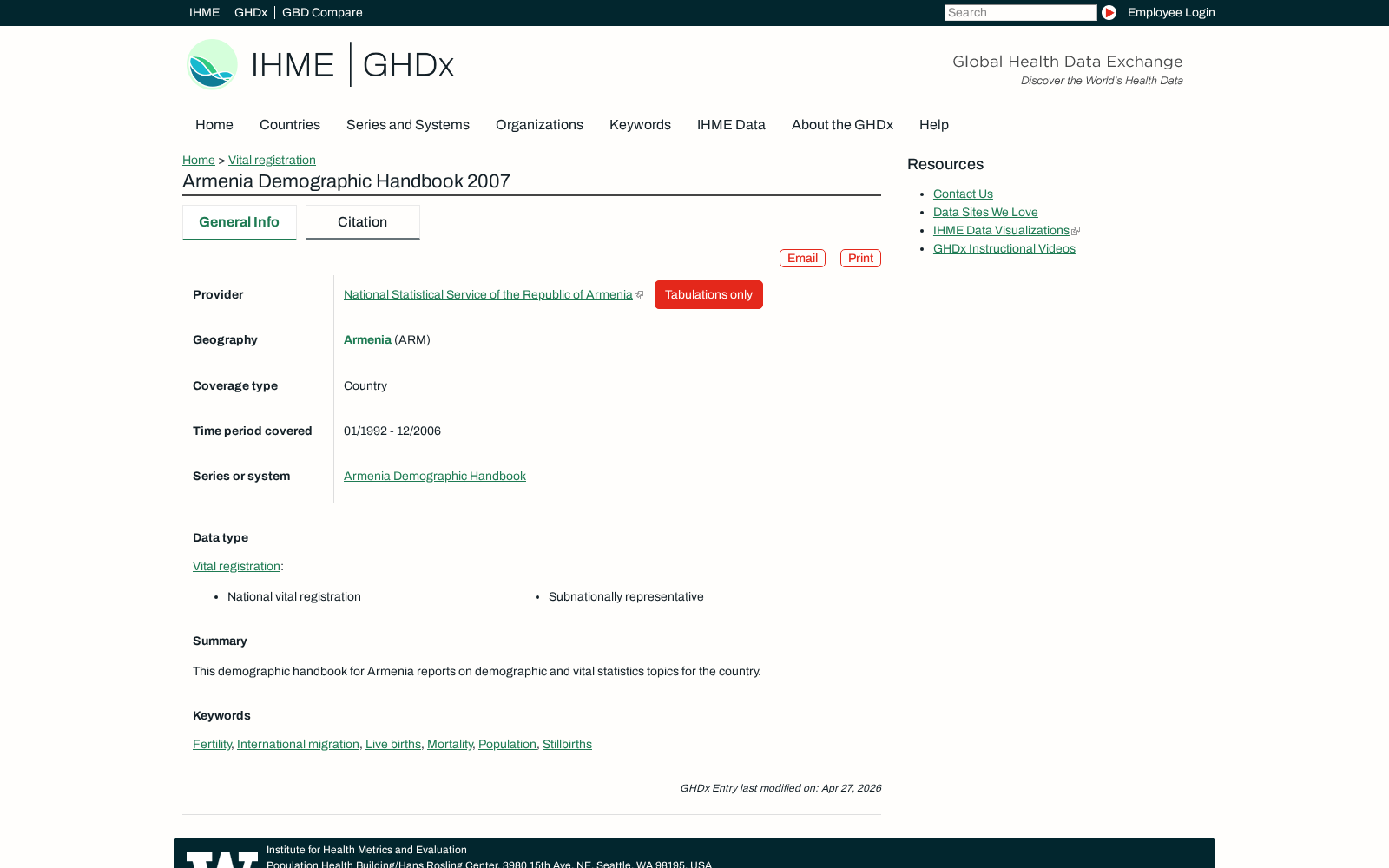The image size is (1389, 868).
Task: Click the UW logo in the footer
Action: coord(222,859)
